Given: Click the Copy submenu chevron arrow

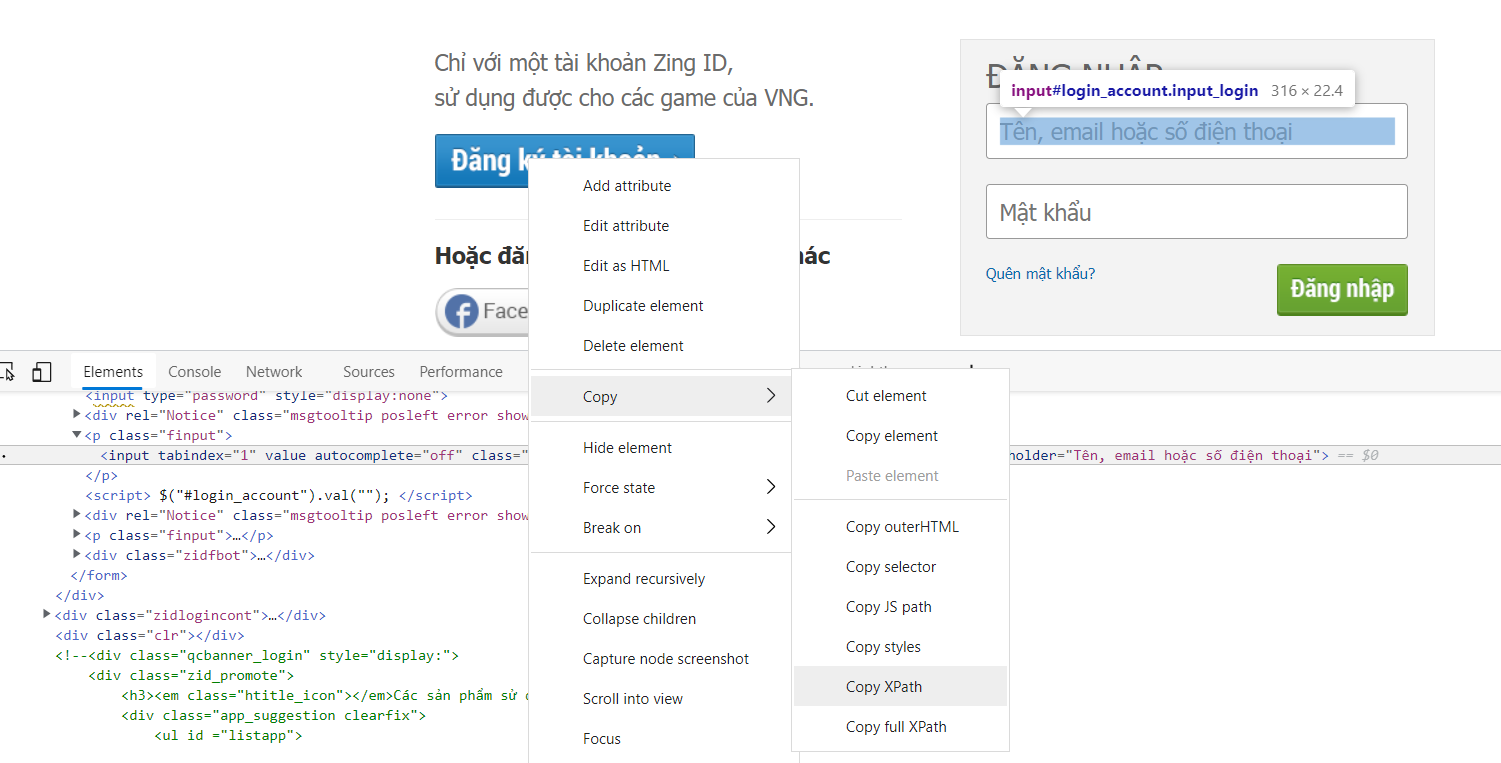Looking at the screenshot, I should pyautogui.click(x=771, y=396).
